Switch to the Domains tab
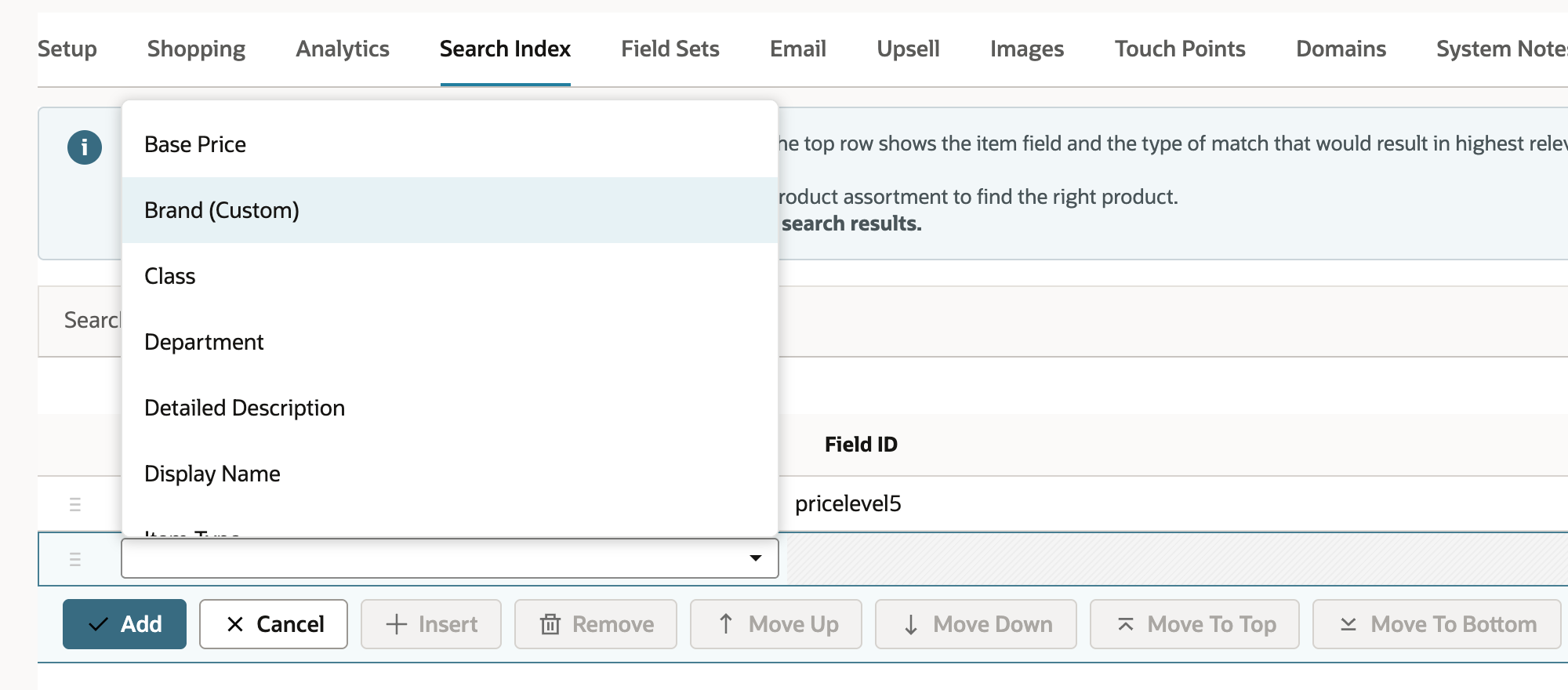Screen dimensions: 1568x690 (1341, 49)
